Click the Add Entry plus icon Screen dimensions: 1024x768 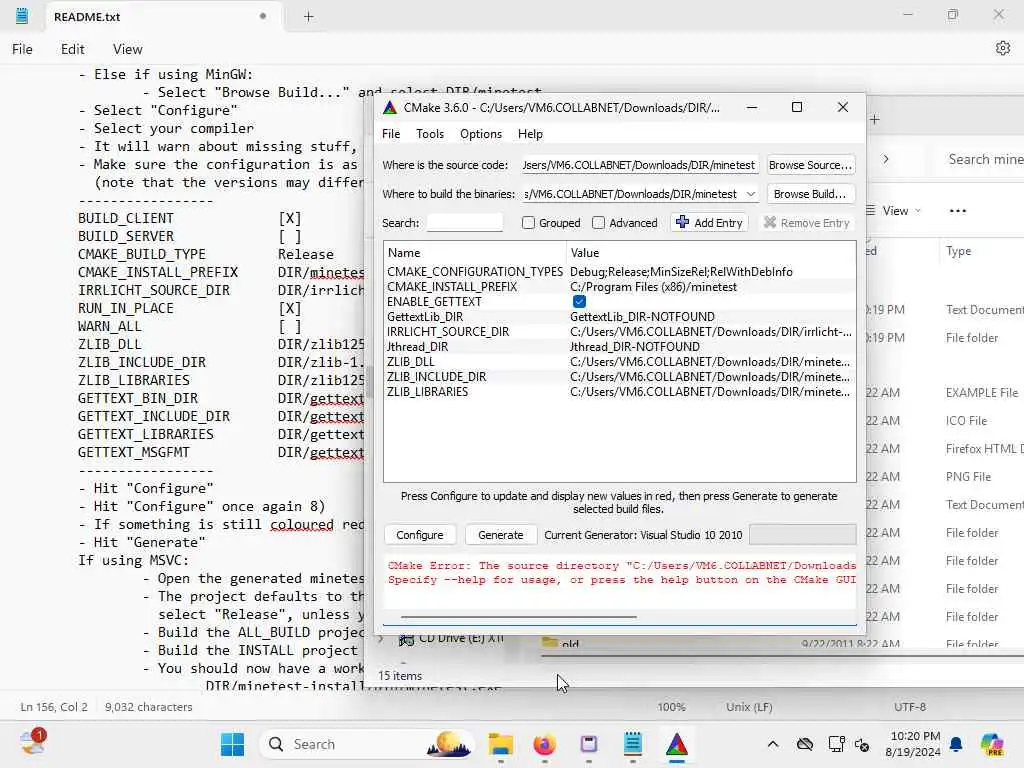click(x=682, y=222)
